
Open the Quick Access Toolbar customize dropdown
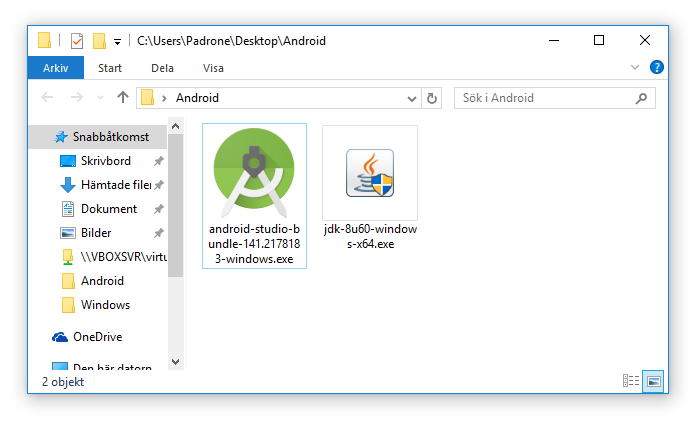click(x=117, y=42)
